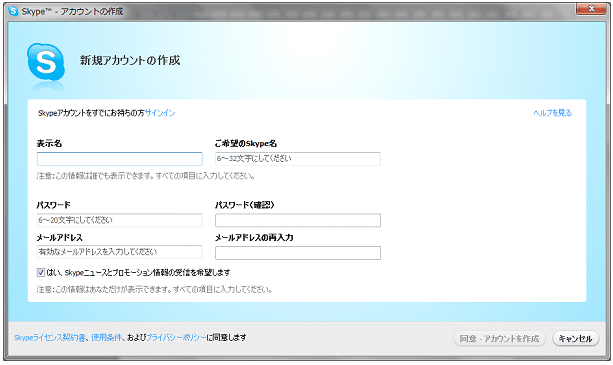The height and width of the screenshot is (365, 613).
Task: Click the パスワード(確認) label
Action: click(x=245, y=205)
